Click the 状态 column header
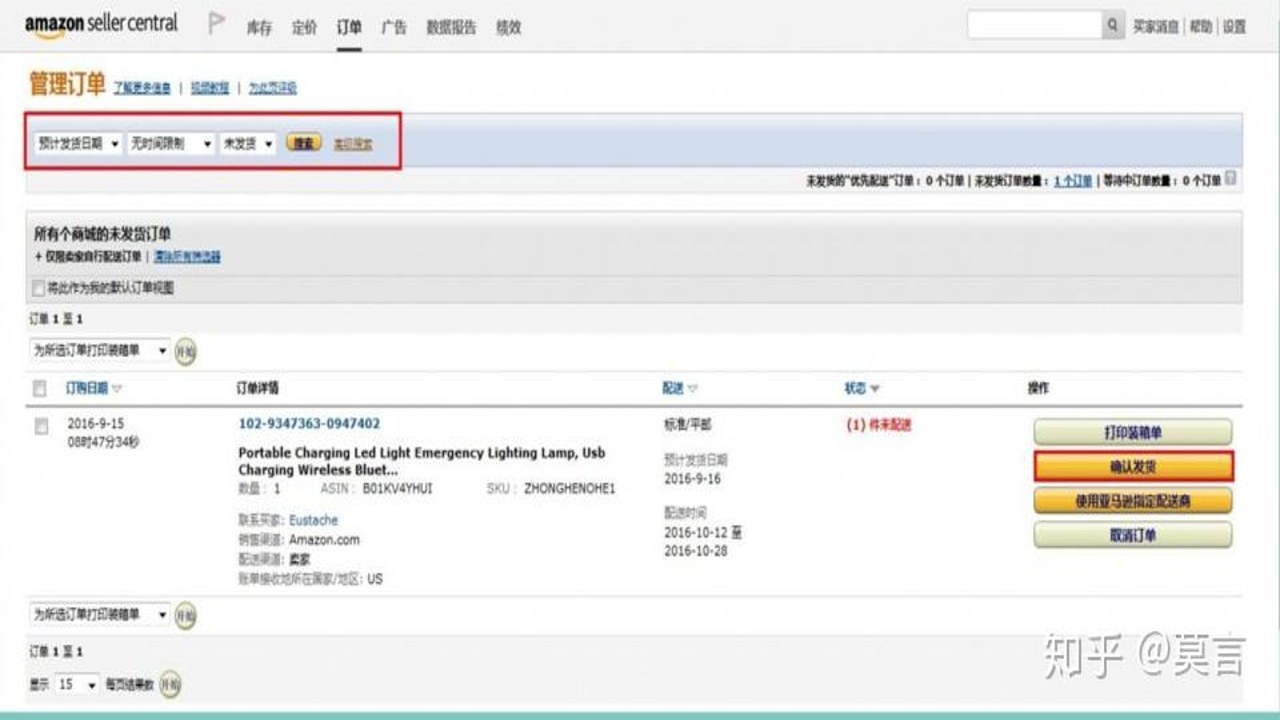The image size is (1280, 720). point(855,388)
